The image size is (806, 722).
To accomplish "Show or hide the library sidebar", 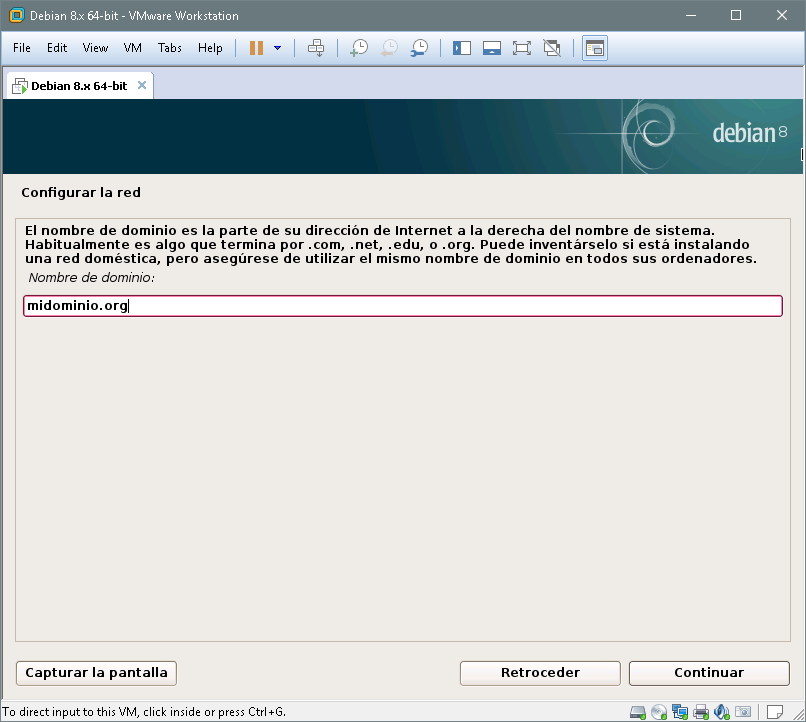I will (x=462, y=48).
